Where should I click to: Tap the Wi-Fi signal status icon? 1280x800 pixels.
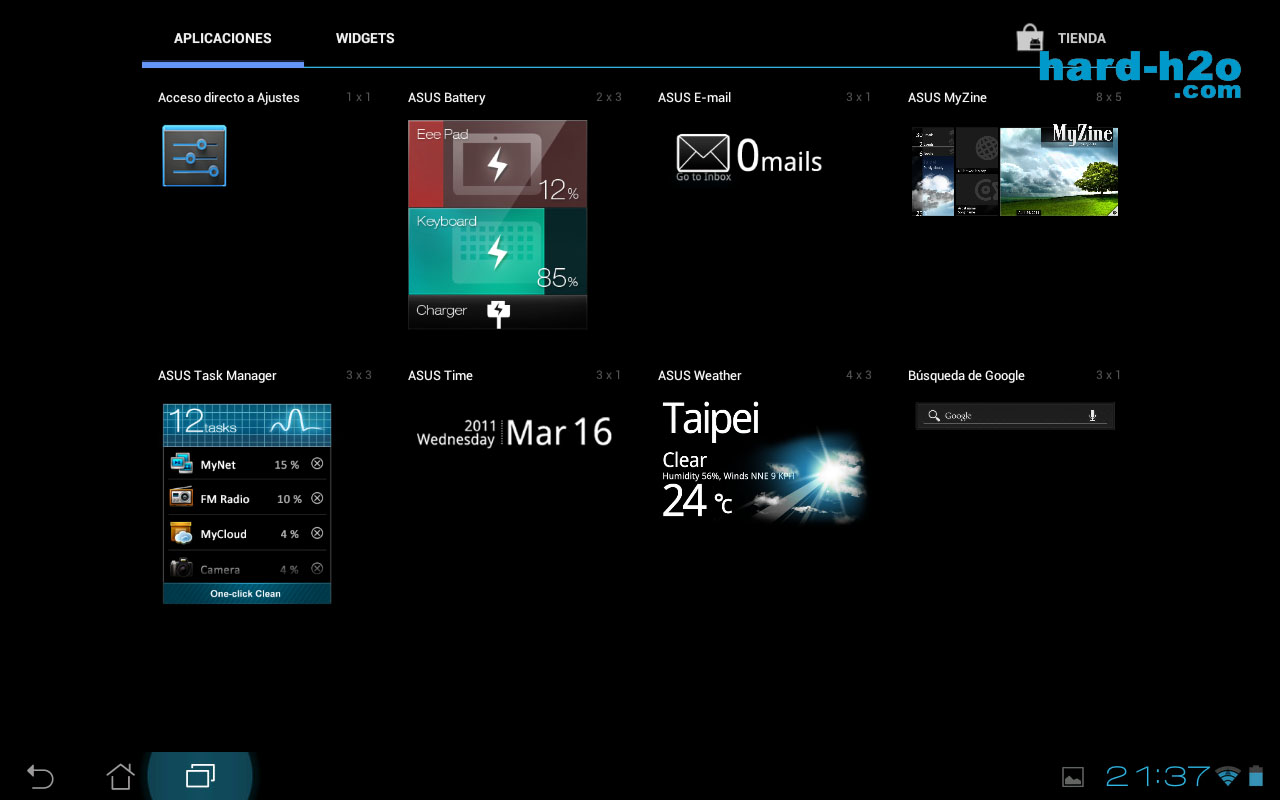[x=1228, y=776]
